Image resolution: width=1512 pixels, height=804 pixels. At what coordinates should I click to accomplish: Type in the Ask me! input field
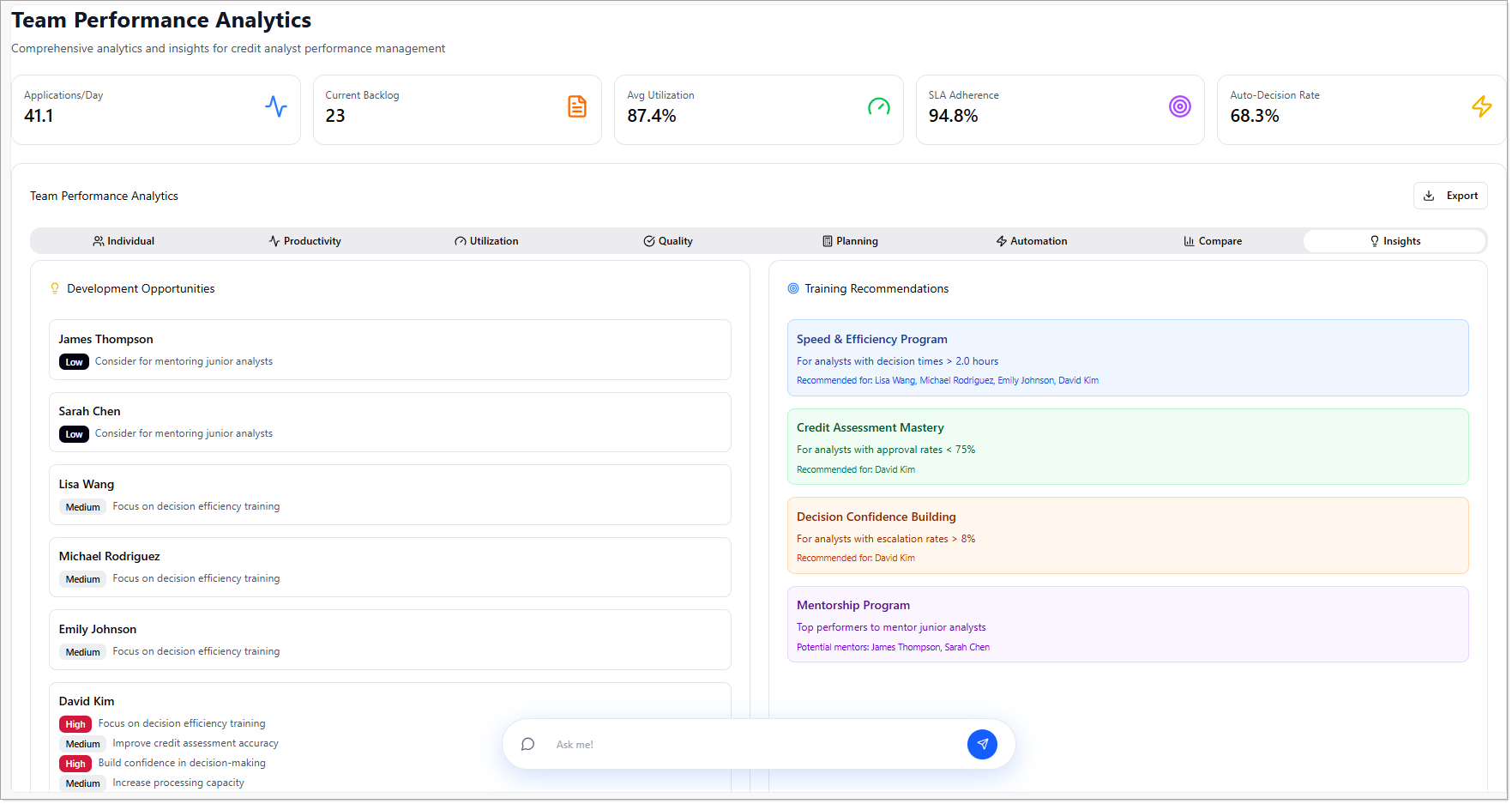(755, 744)
